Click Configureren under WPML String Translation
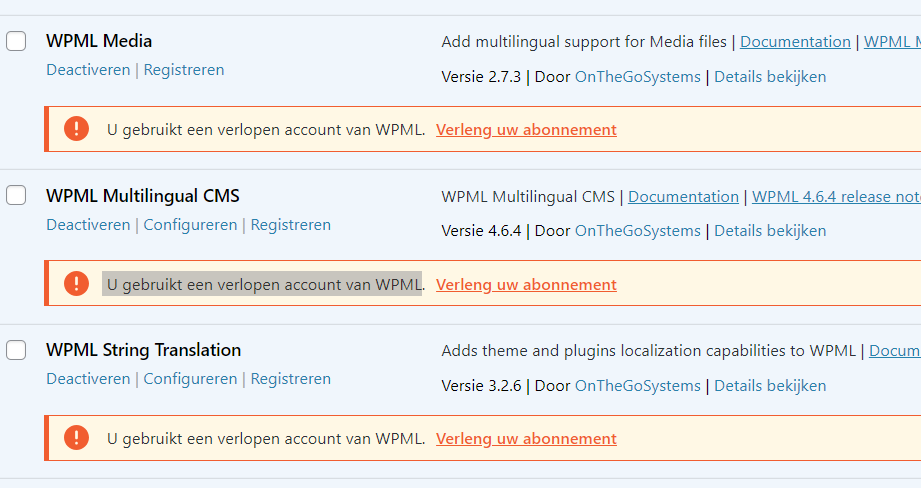This screenshot has width=921, height=488. coord(190,379)
